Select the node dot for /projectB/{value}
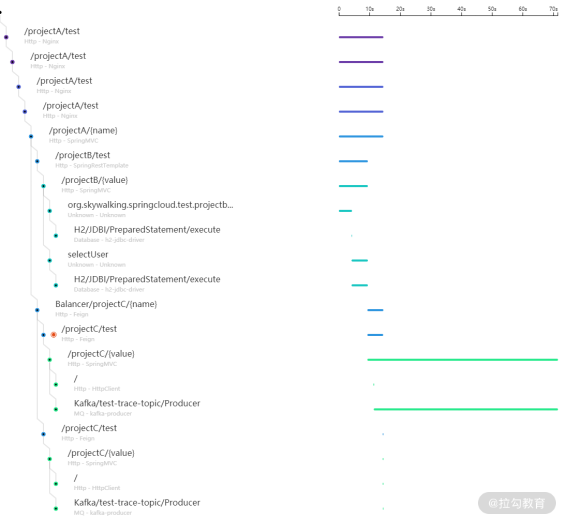This screenshot has width=564, height=521. click(43, 186)
